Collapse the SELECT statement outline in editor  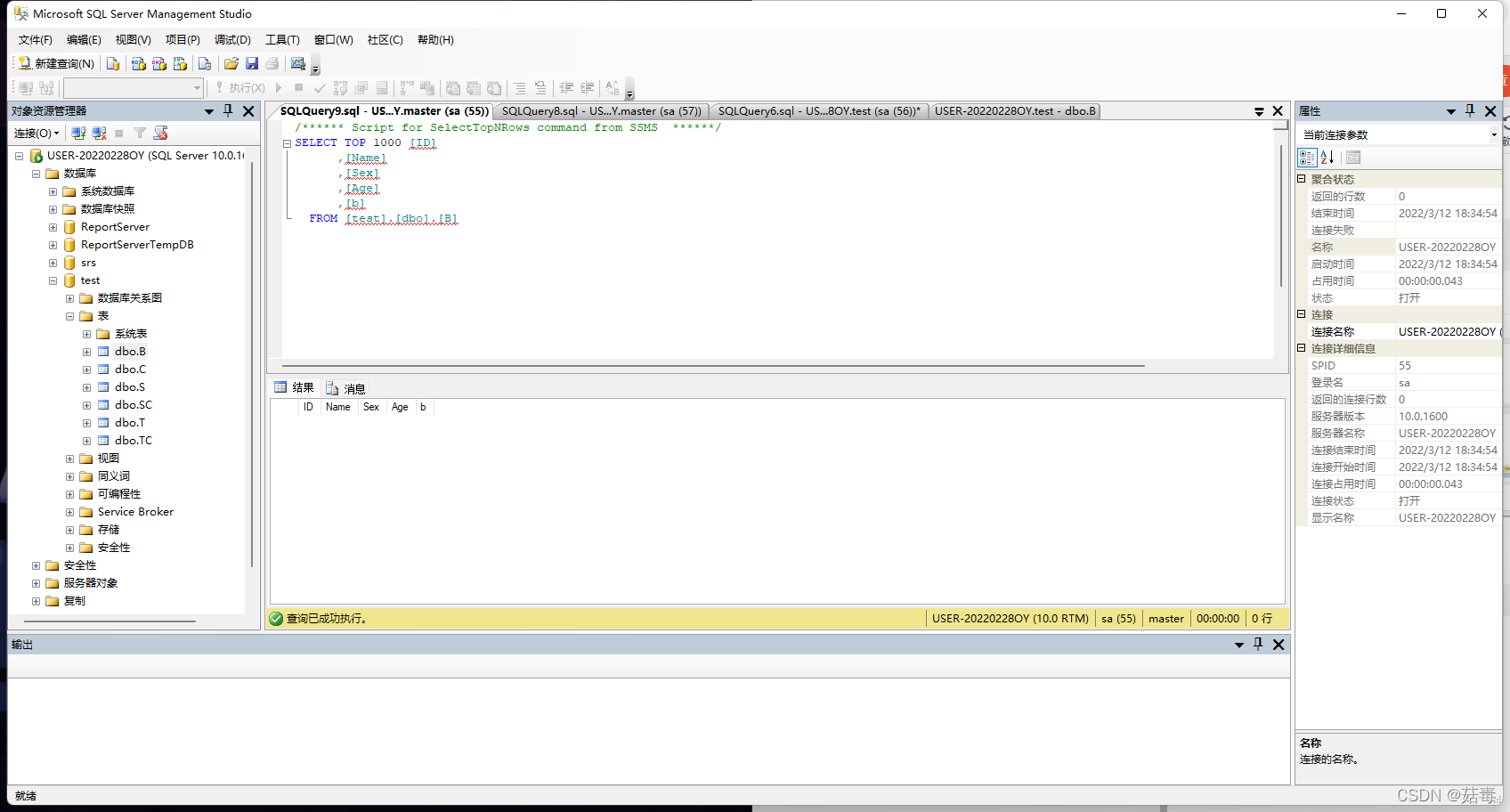tap(287, 143)
